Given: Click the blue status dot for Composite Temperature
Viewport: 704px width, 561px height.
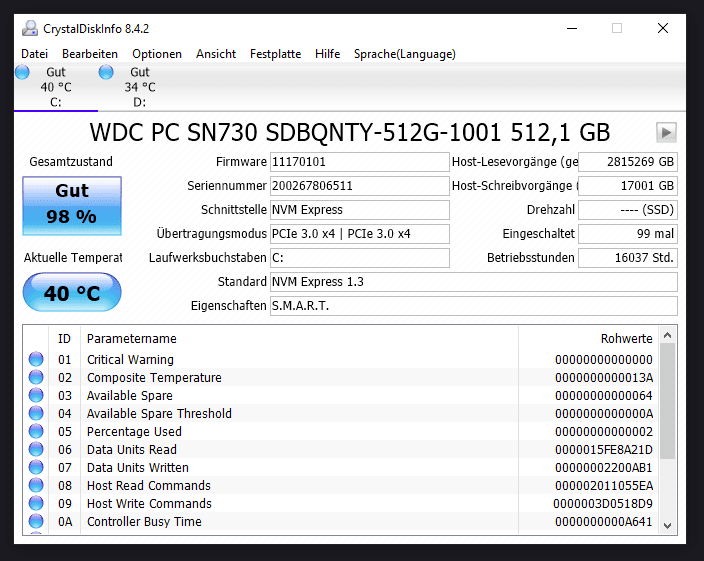Looking at the screenshot, I should [36, 377].
